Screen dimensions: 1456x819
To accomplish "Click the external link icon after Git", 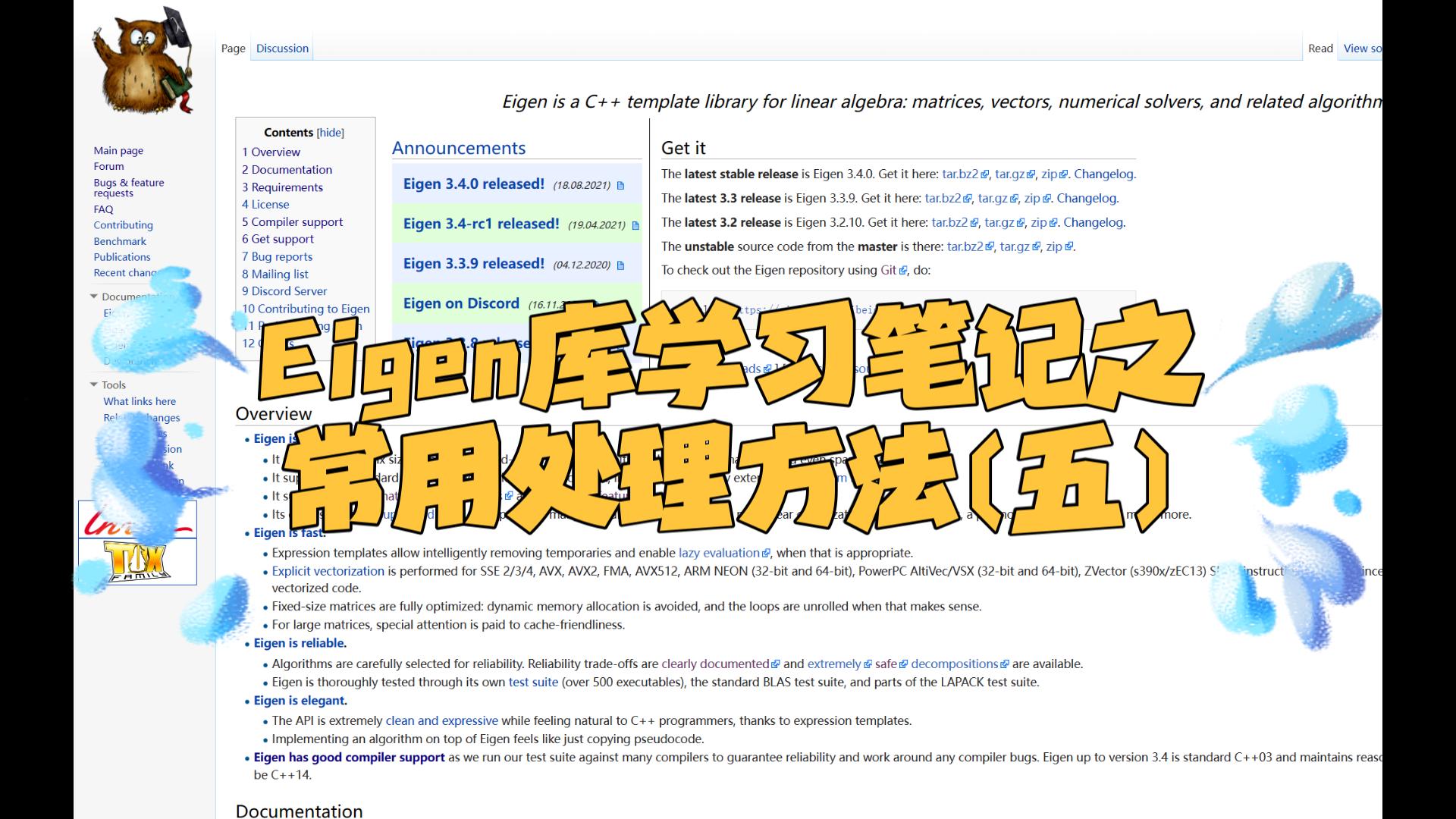I will [x=902, y=270].
